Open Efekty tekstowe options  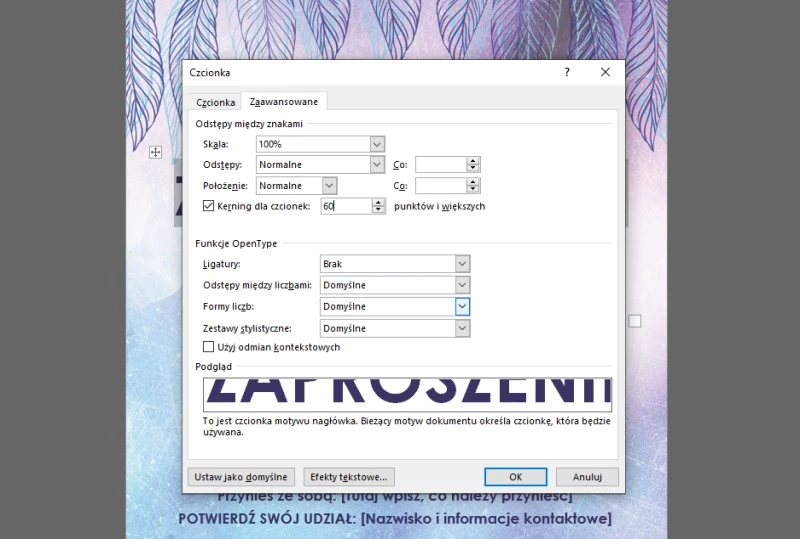pyautogui.click(x=350, y=477)
